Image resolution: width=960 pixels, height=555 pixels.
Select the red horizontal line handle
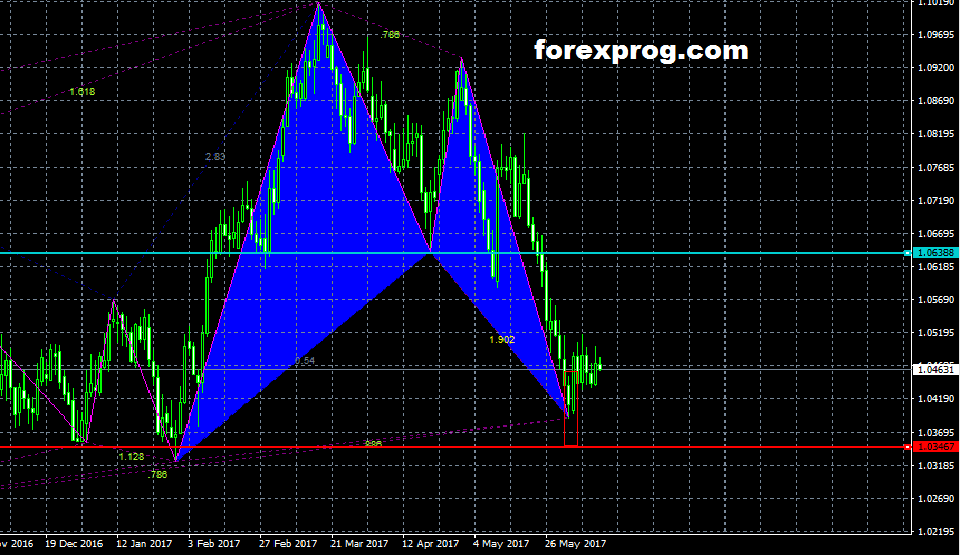906,447
